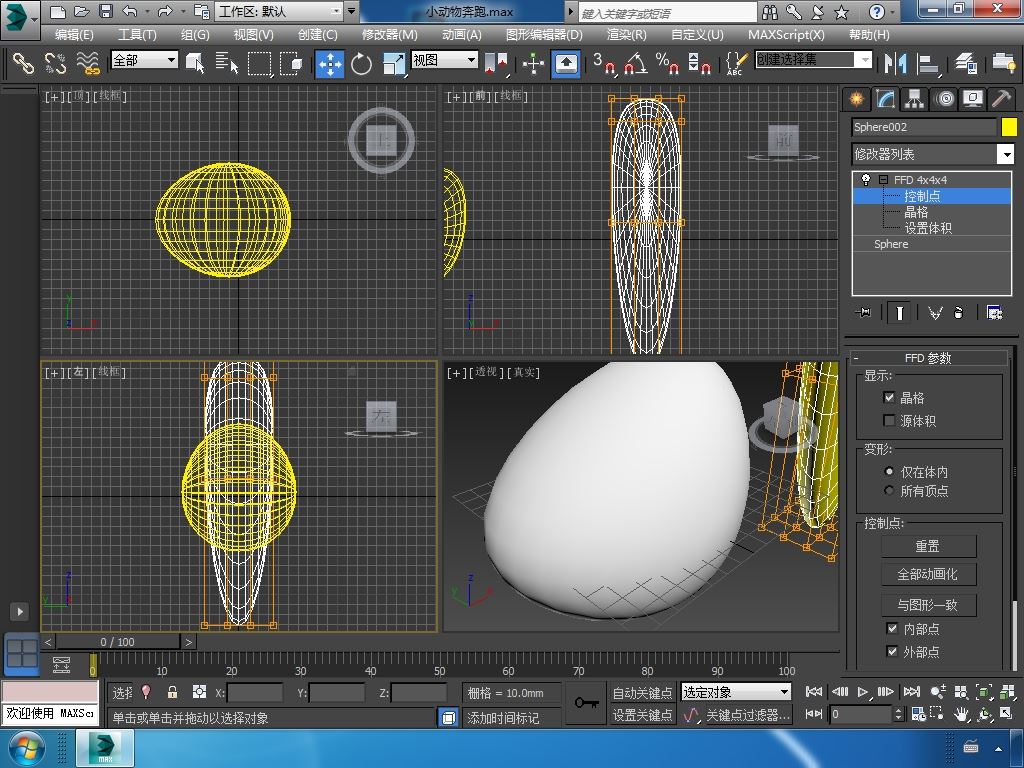Click the 重置 button
Screen dimensions: 1024x768
point(927,546)
